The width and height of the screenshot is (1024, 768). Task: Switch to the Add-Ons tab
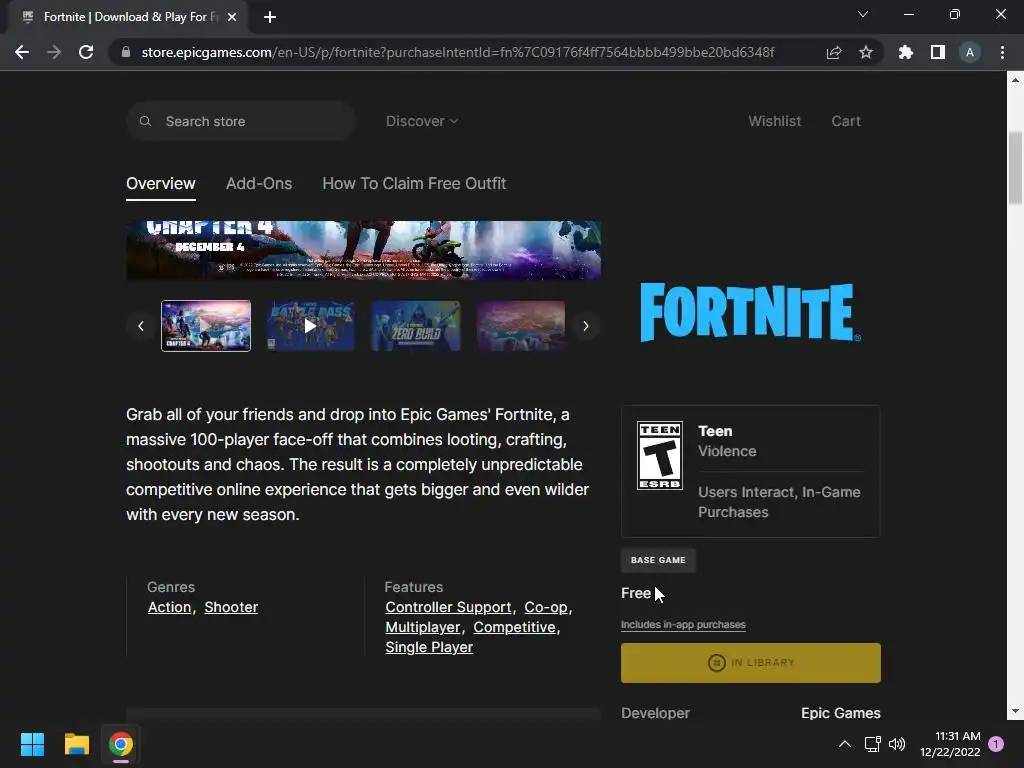pos(259,184)
